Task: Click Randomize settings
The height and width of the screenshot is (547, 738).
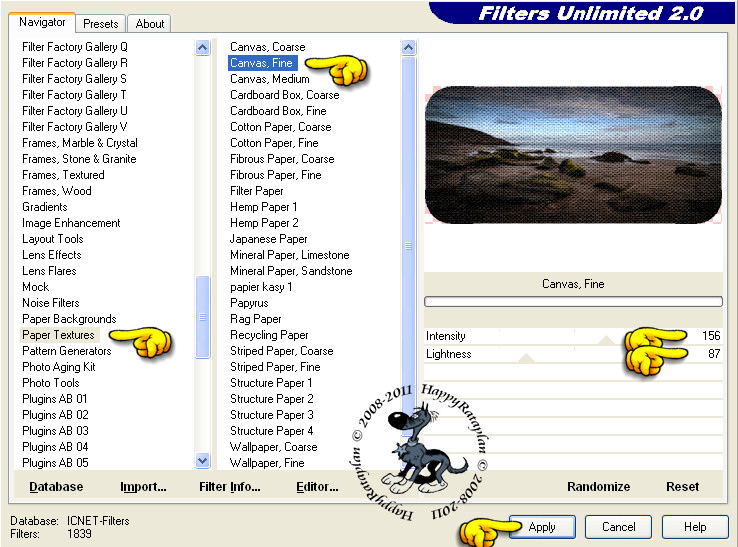Action: (598, 486)
